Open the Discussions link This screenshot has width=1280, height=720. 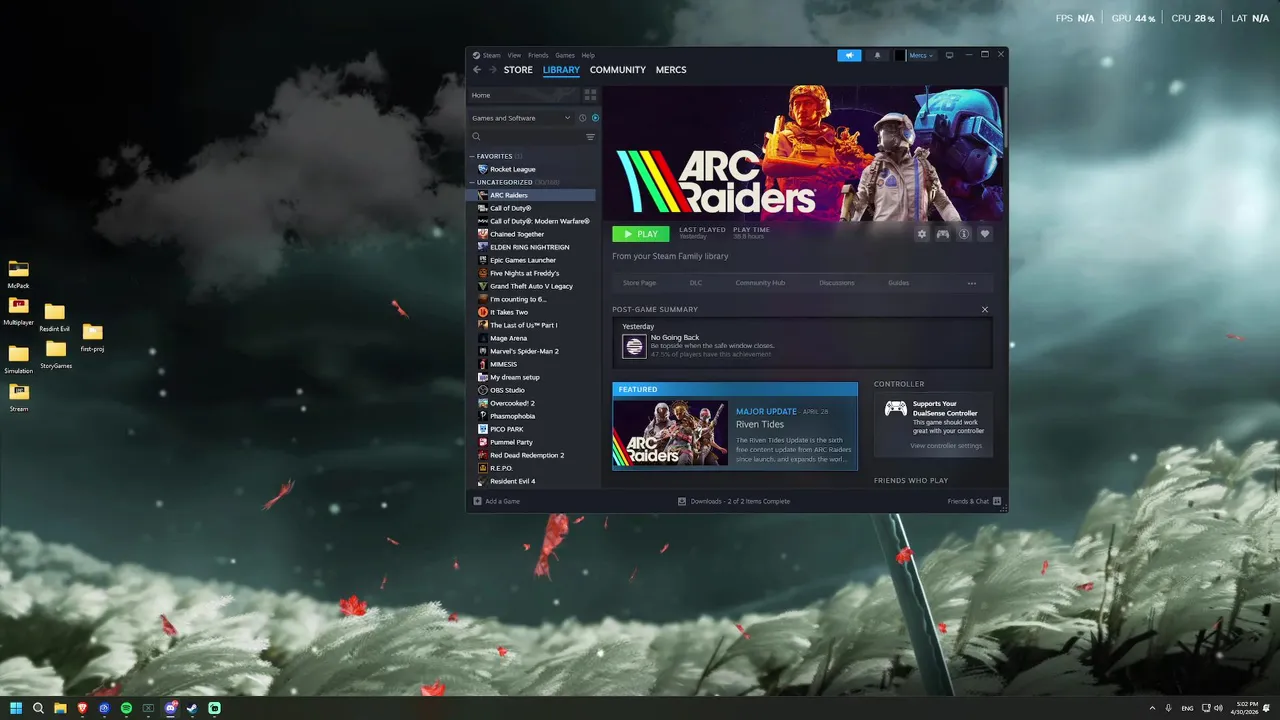837,283
